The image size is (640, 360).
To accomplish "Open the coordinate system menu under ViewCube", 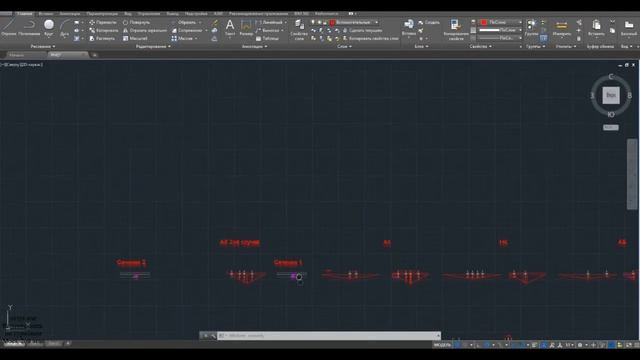I will (611, 127).
